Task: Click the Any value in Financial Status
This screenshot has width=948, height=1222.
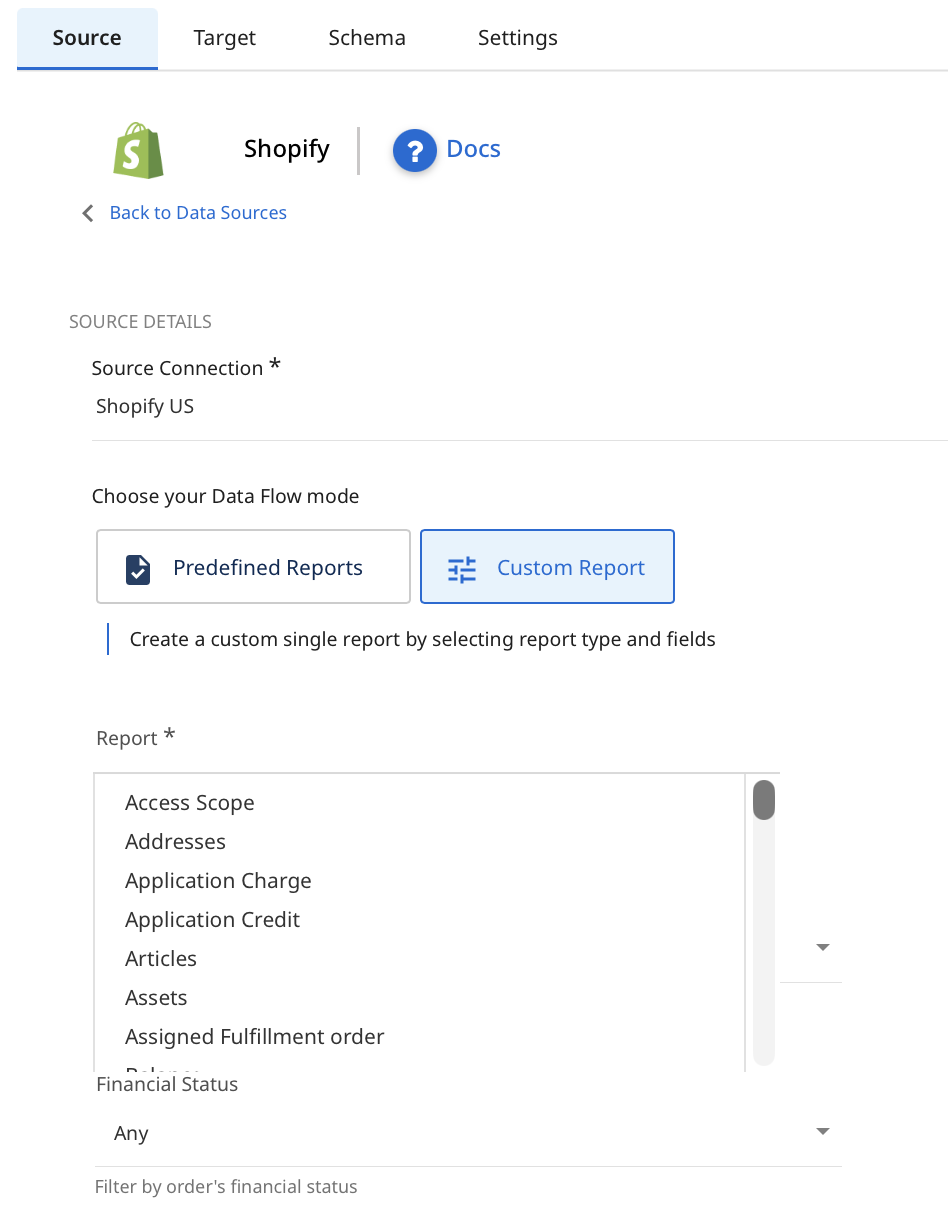Action: 131,1133
